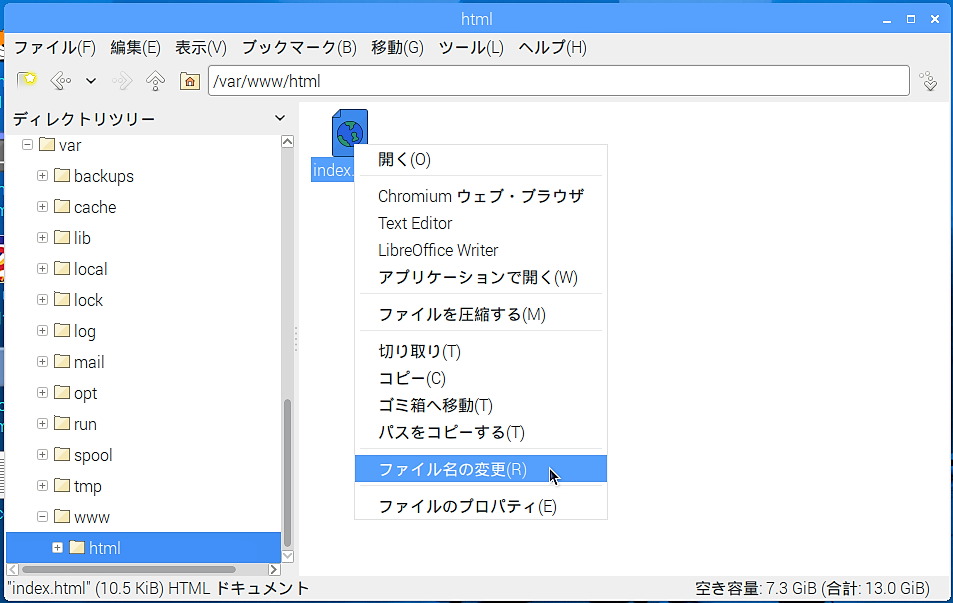Open the 表示(V) menu

[201, 47]
